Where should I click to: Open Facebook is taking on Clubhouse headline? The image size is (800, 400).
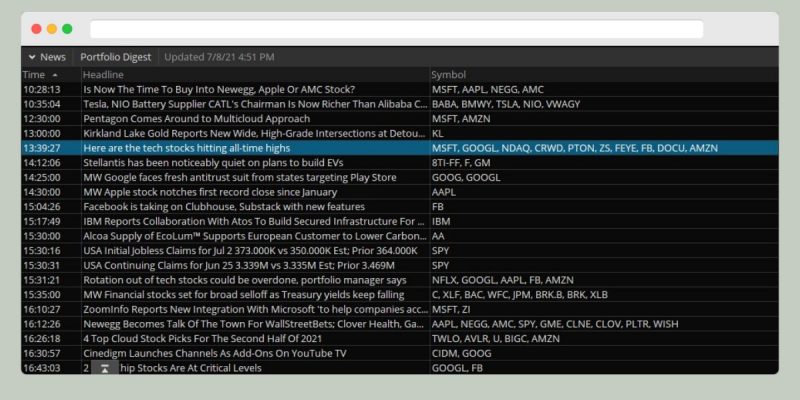[224, 207]
